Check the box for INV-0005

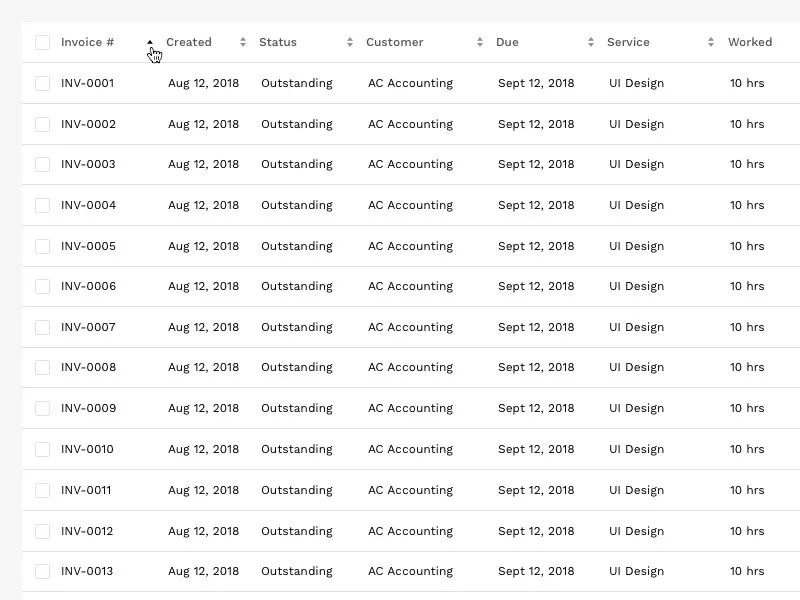coord(42,246)
